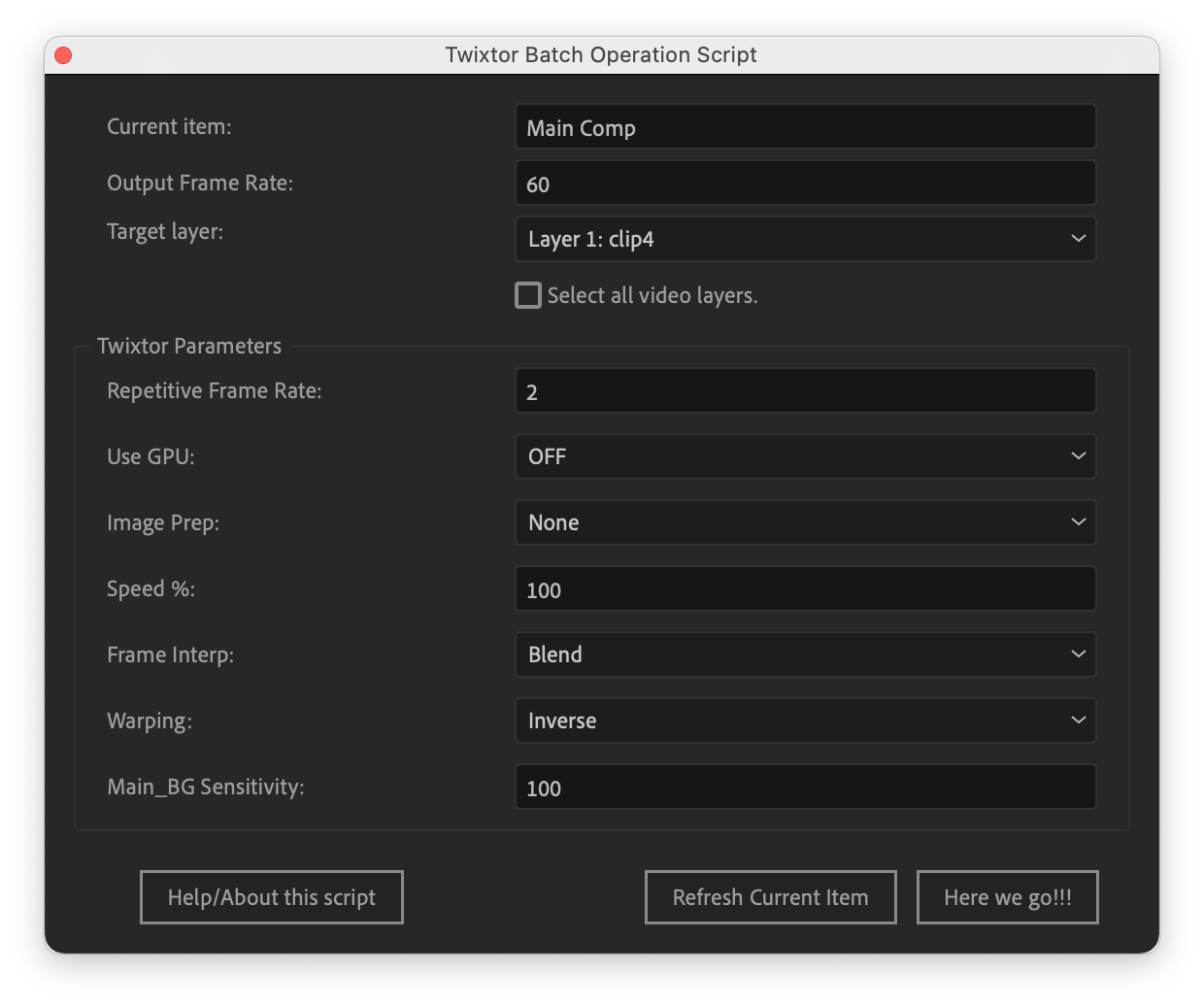Click the Warping: label

150,721
